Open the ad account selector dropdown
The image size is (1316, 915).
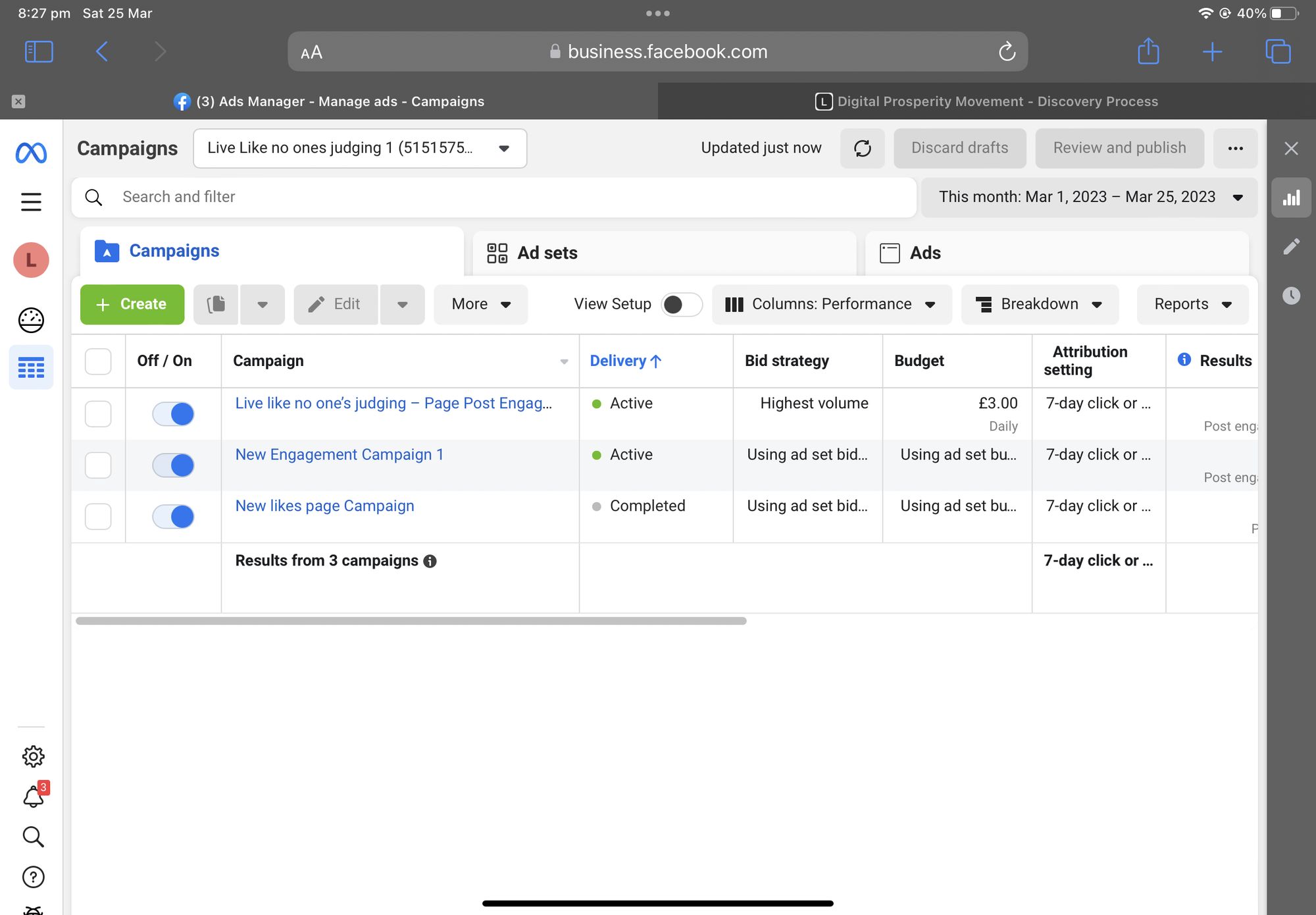[x=360, y=148]
